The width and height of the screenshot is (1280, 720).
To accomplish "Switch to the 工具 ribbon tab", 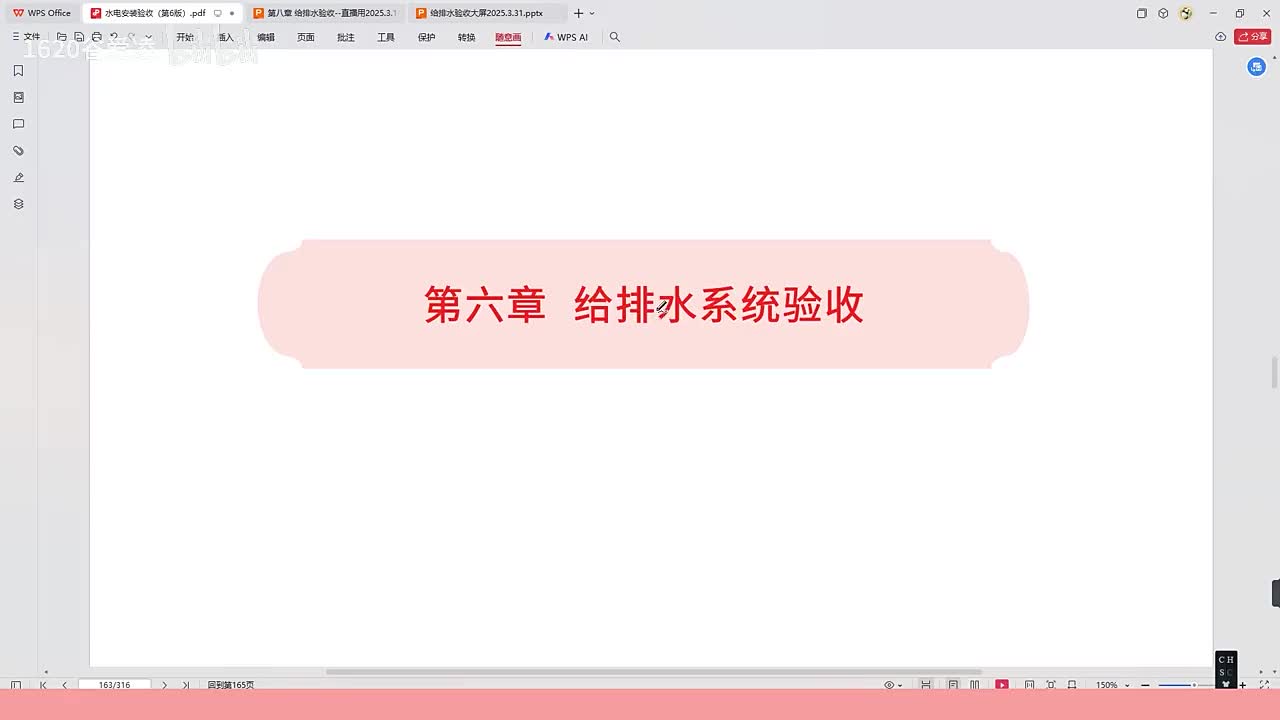I will click(386, 37).
